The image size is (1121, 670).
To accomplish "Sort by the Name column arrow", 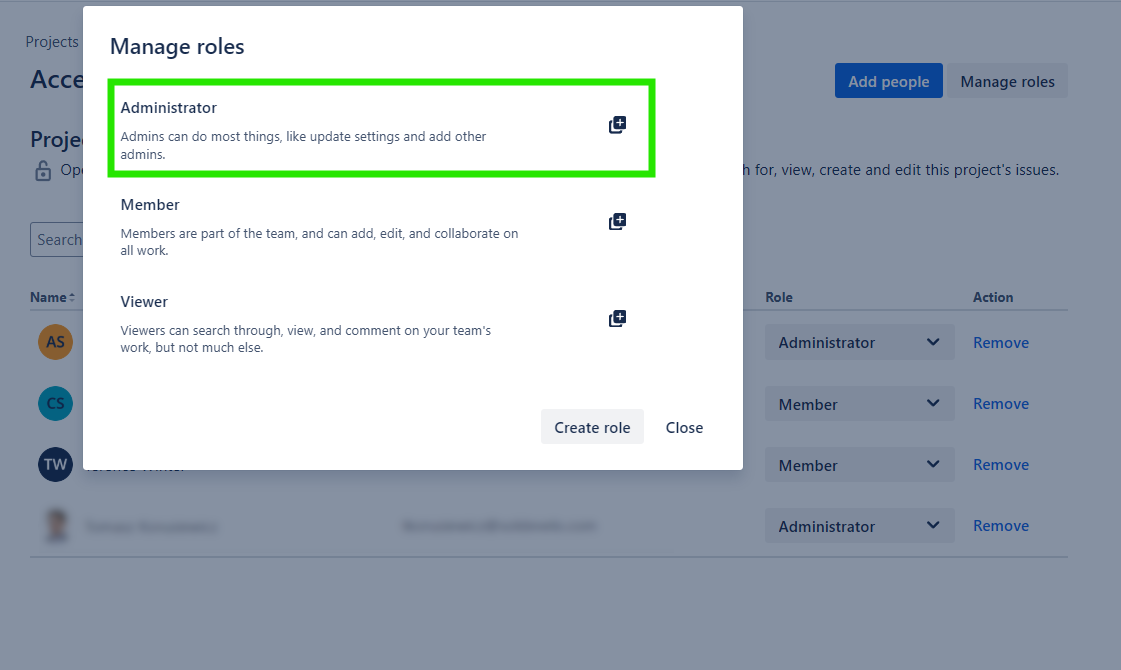I will [71, 297].
